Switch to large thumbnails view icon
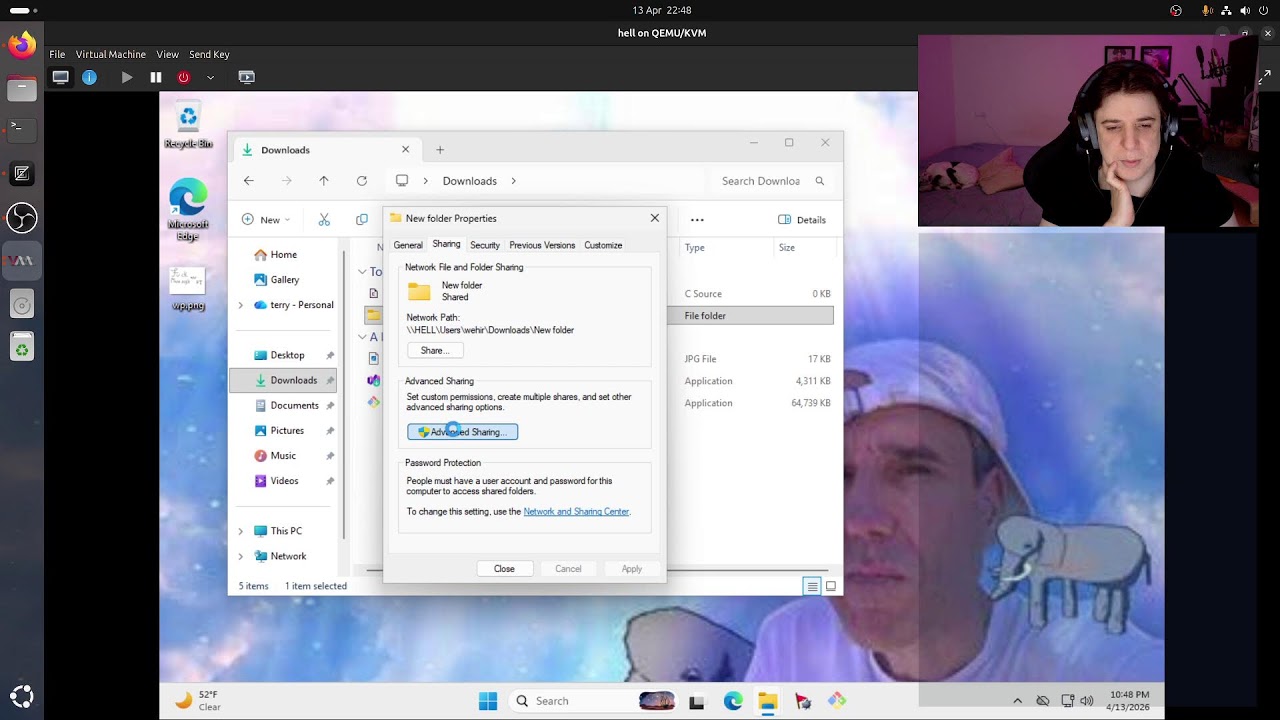Image resolution: width=1280 pixels, height=720 pixels. (831, 587)
